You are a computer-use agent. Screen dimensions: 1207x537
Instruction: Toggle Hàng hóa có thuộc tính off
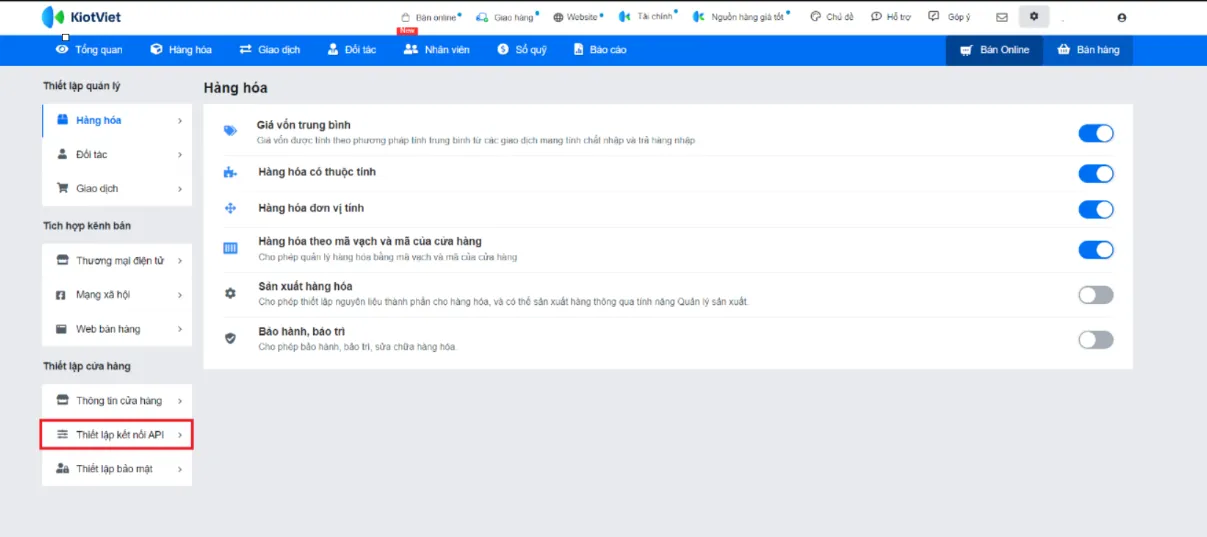1095,174
